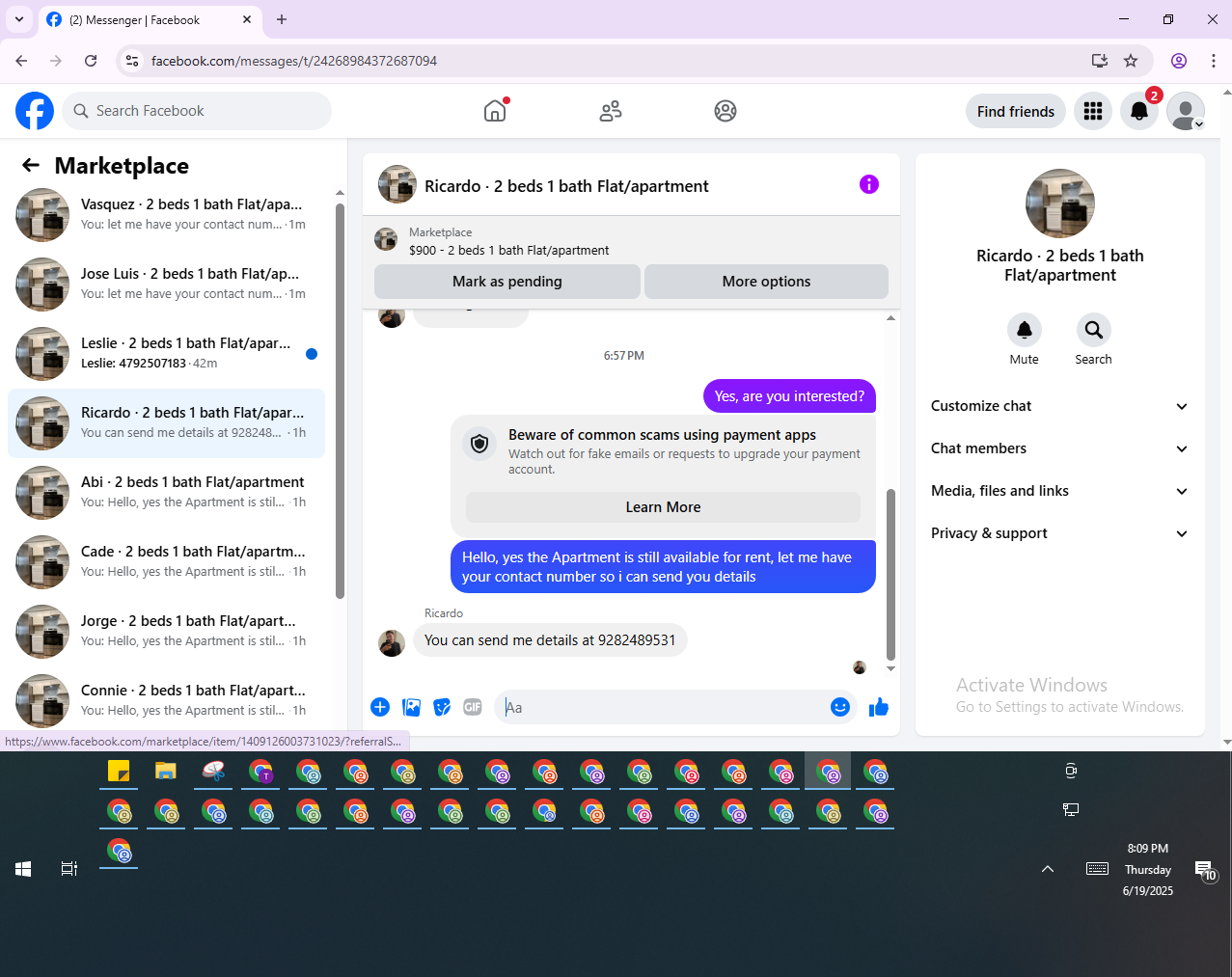
Task: Open Chrome's three-dot menu
Action: 1214,61
